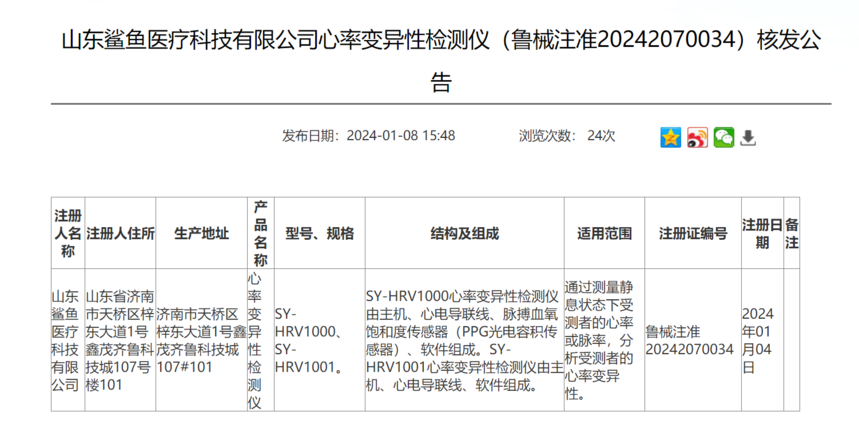Viewport: 859px width, 424px height.
Task: Click the 注册证编号 column header
Action: [x=693, y=233]
